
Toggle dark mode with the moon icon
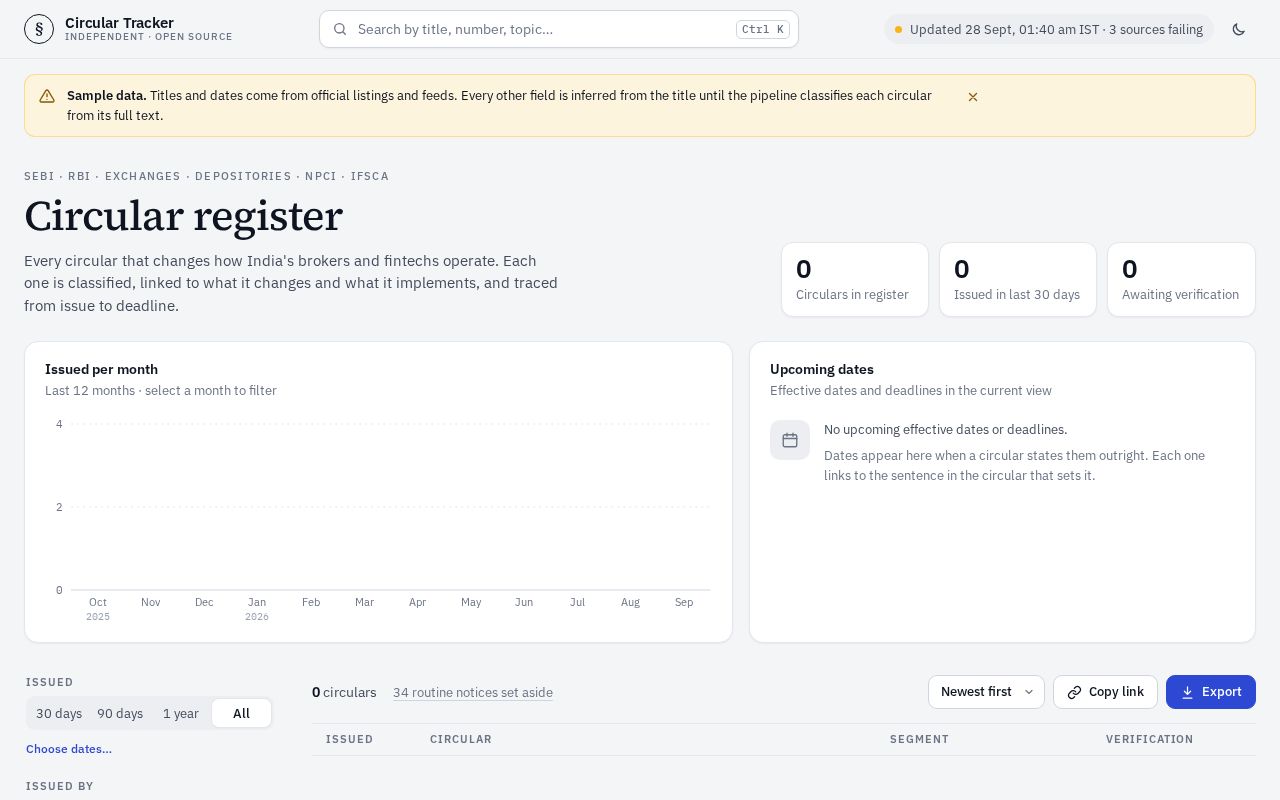pos(1239,29)
